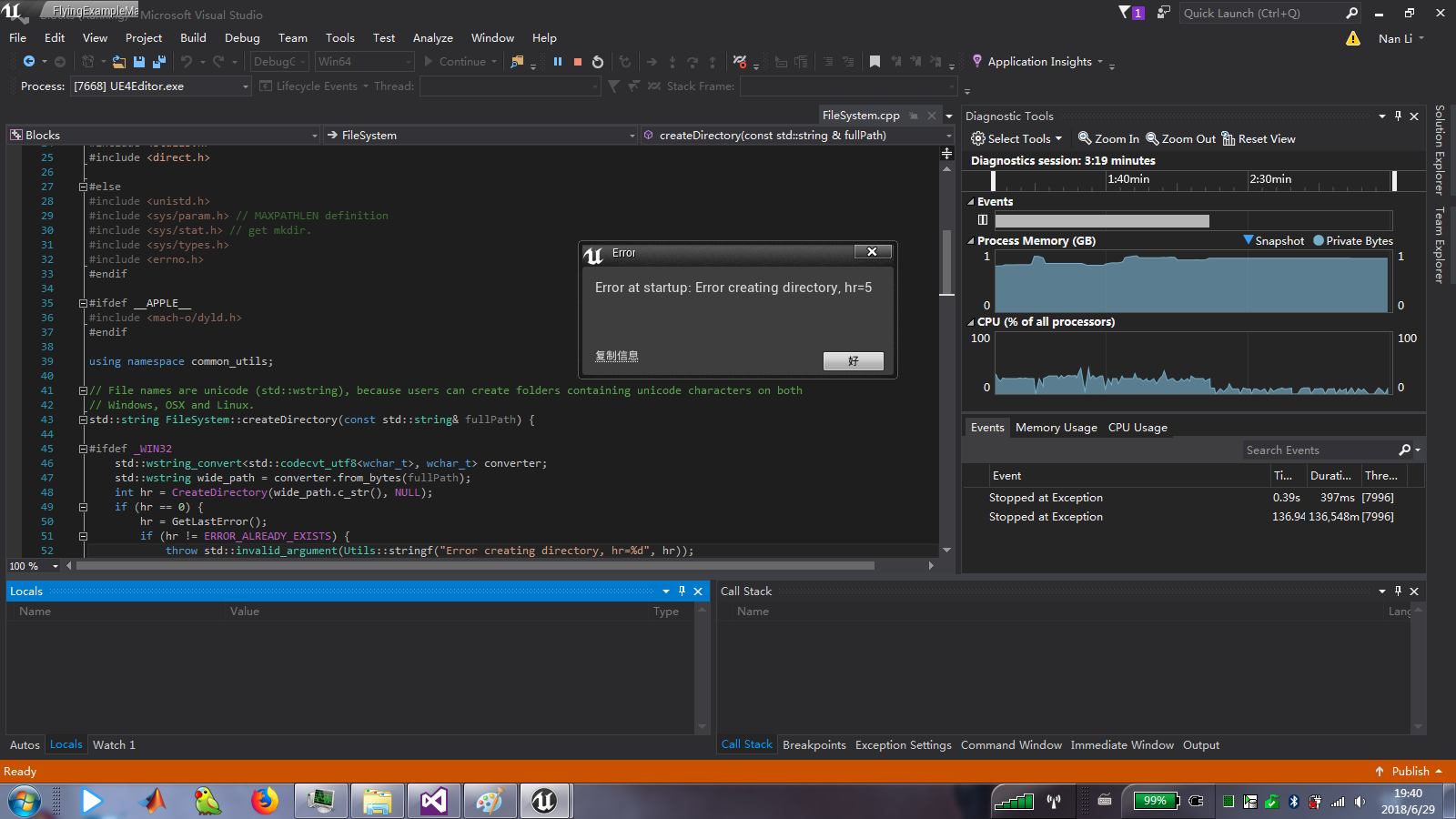Click the Save All icon
1456x819 pixels.
pyautogui.click(x=158, y=61)
